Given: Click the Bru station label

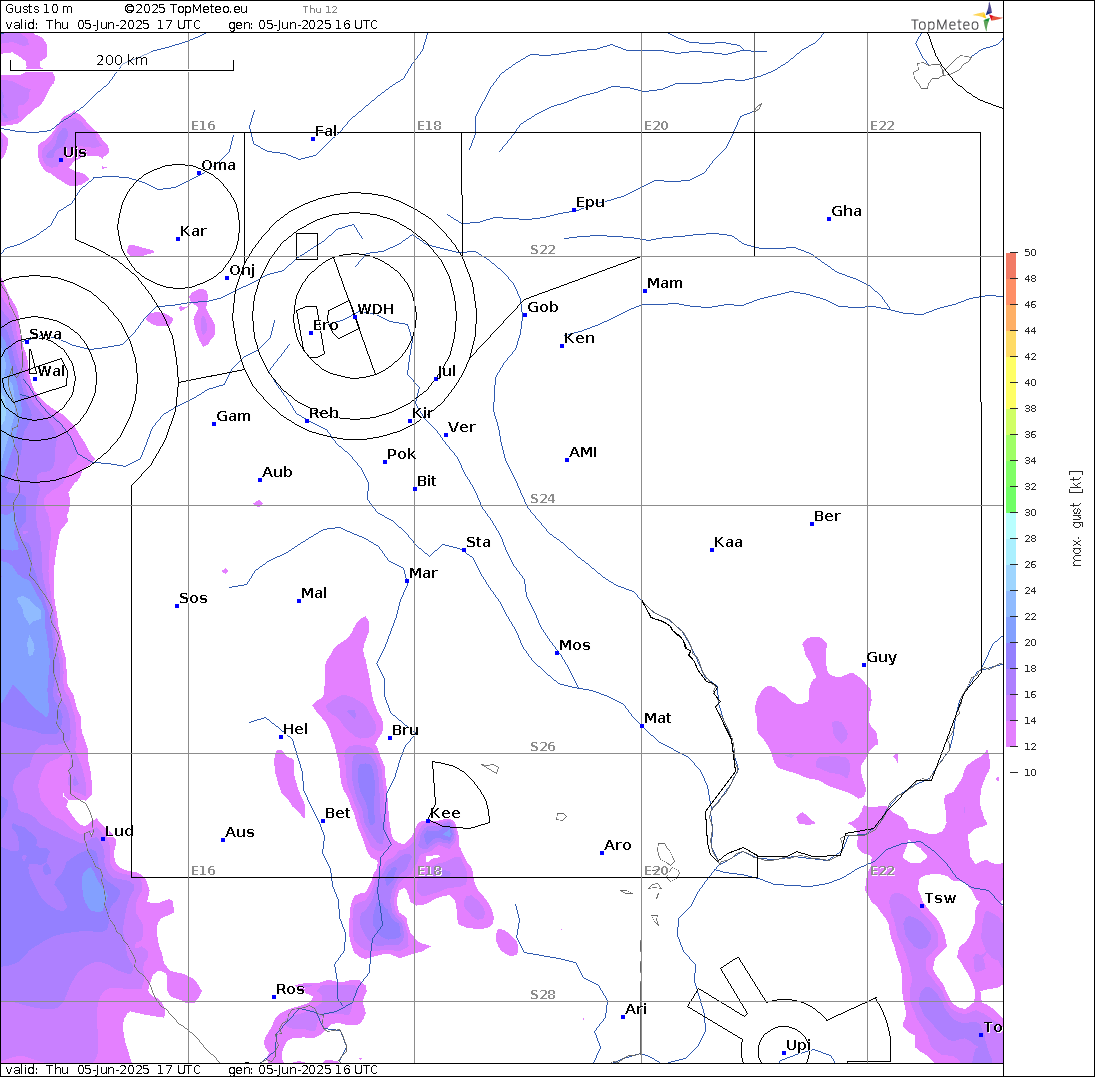Looking at the screenshot, I should point(406,730).
